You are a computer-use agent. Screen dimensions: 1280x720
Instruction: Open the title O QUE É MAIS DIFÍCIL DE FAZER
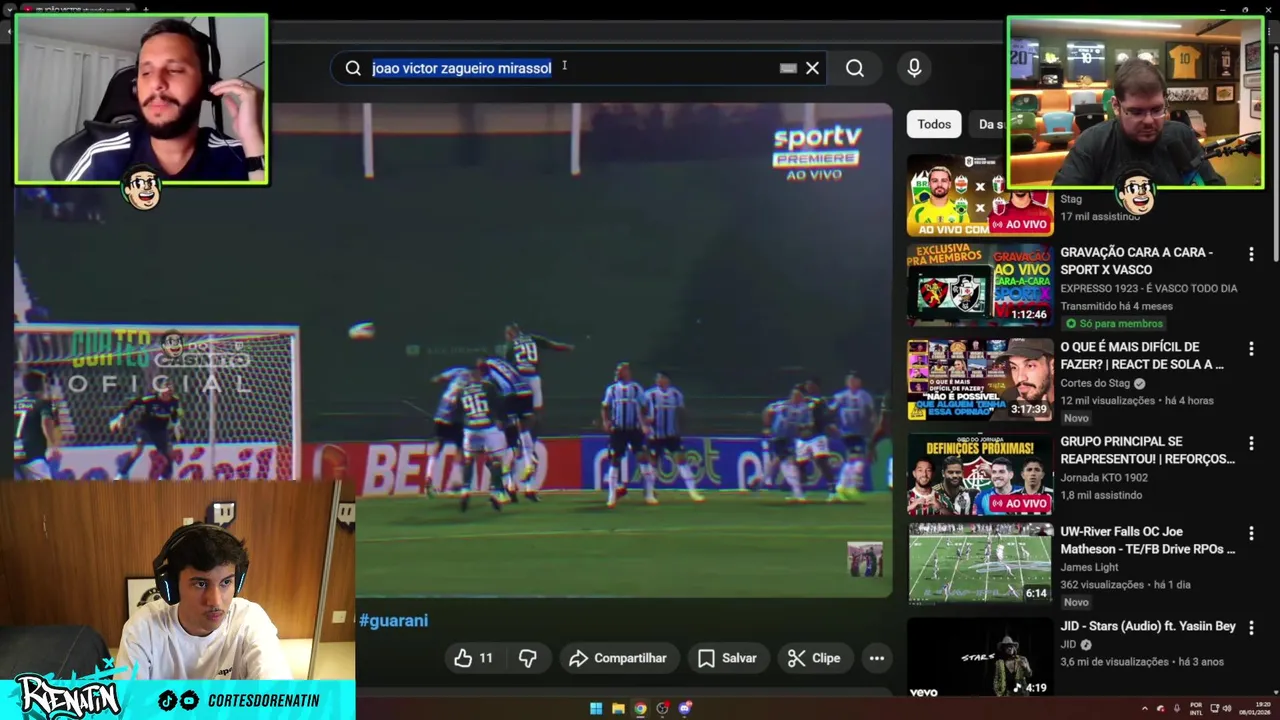[x=1142, y=355]
